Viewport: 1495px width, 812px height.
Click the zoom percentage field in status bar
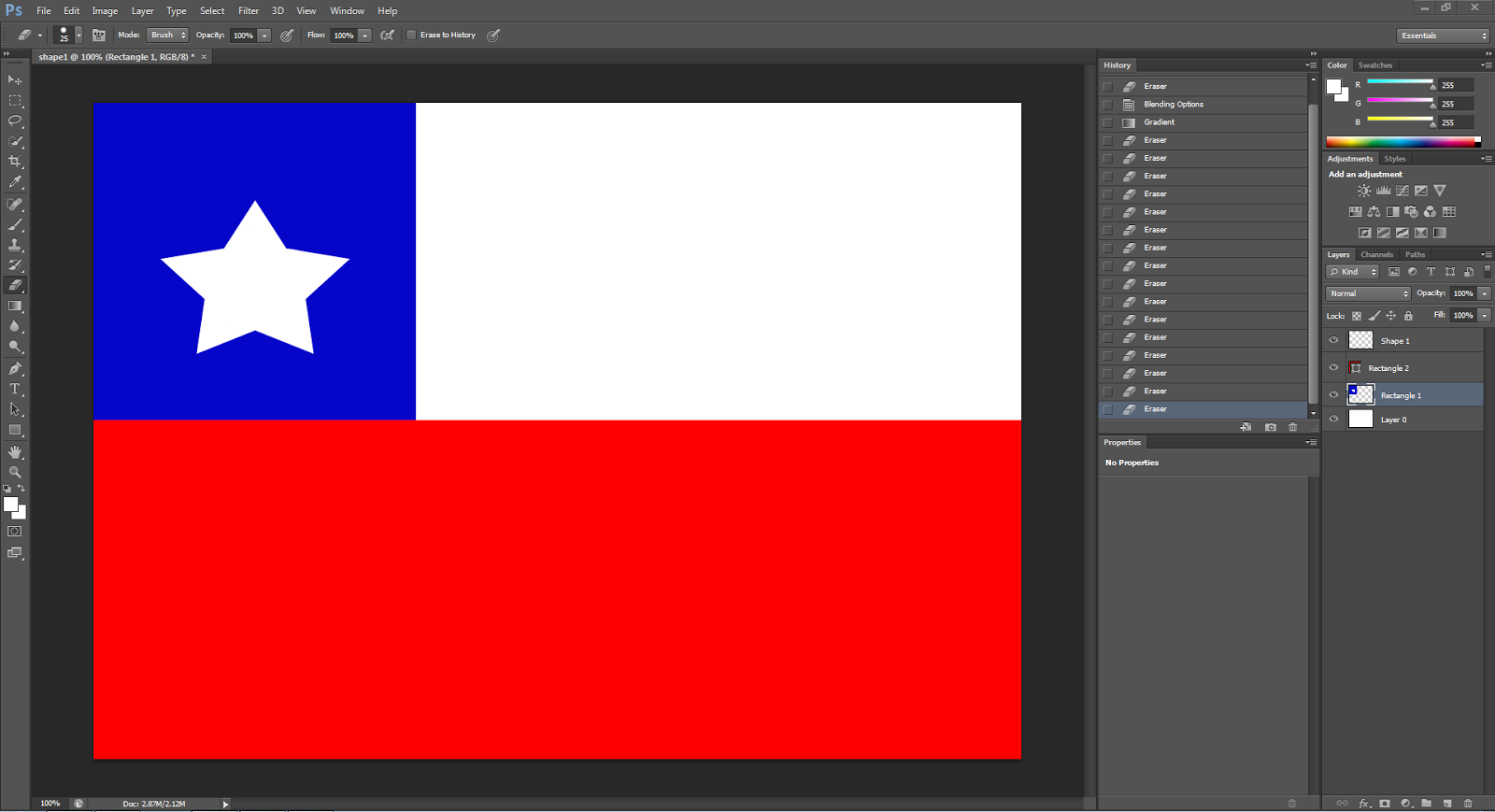[x=50, y=804]
